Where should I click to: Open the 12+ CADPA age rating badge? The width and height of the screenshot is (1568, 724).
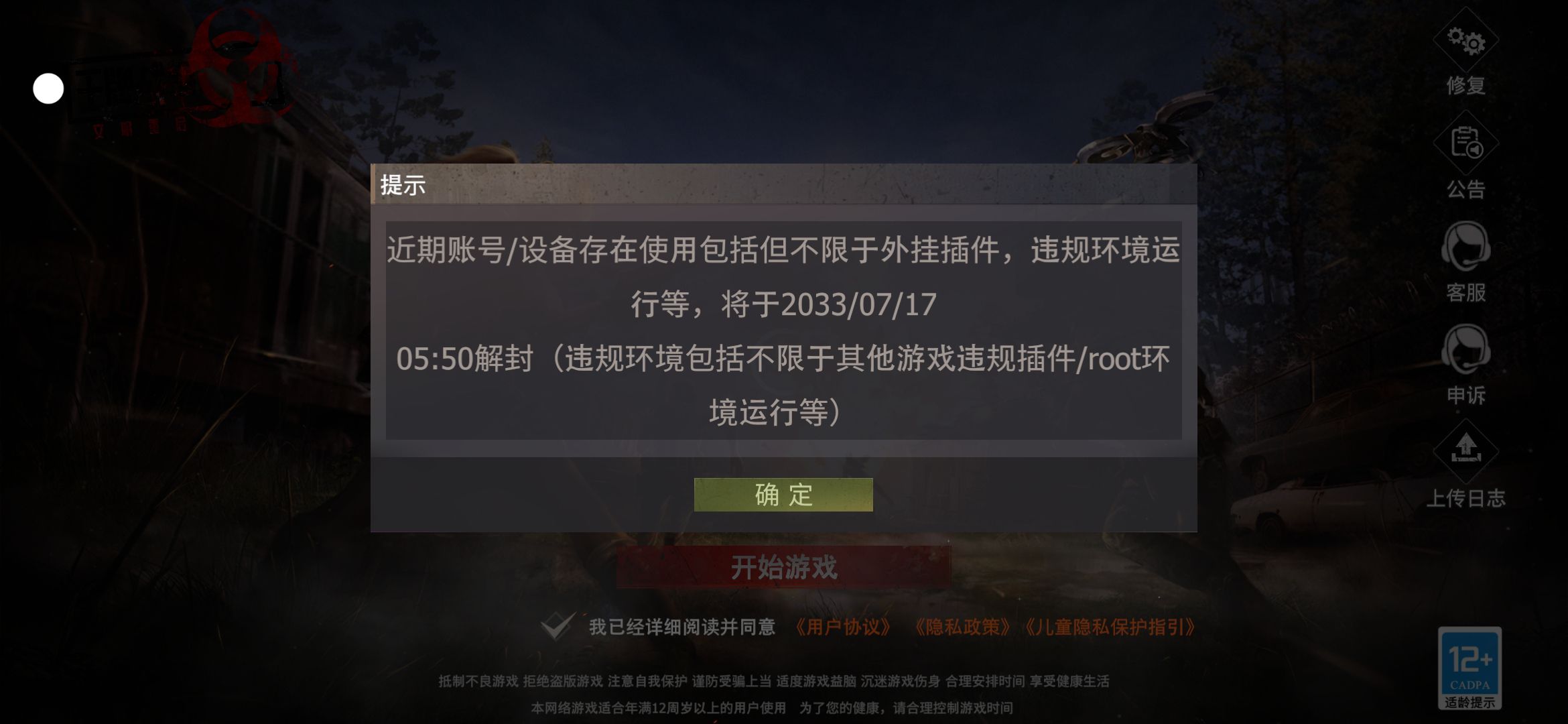pos(1469,668)
